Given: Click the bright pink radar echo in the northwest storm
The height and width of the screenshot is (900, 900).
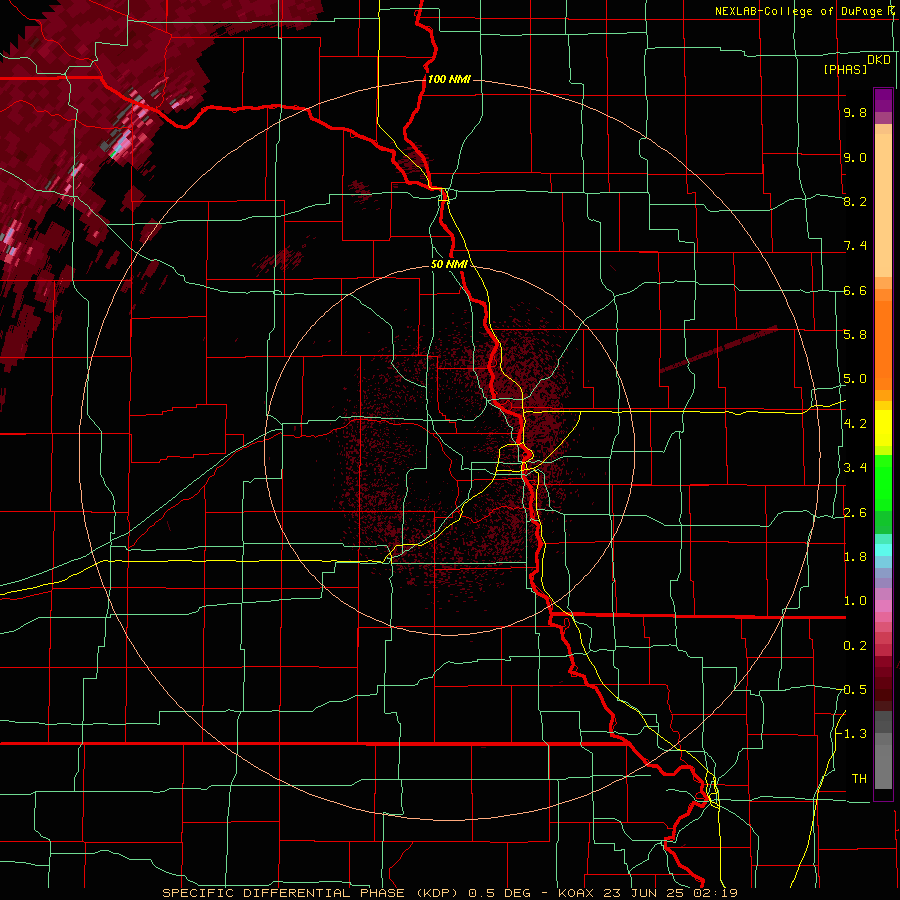Looking at the screenshot, I should (122, 142).
